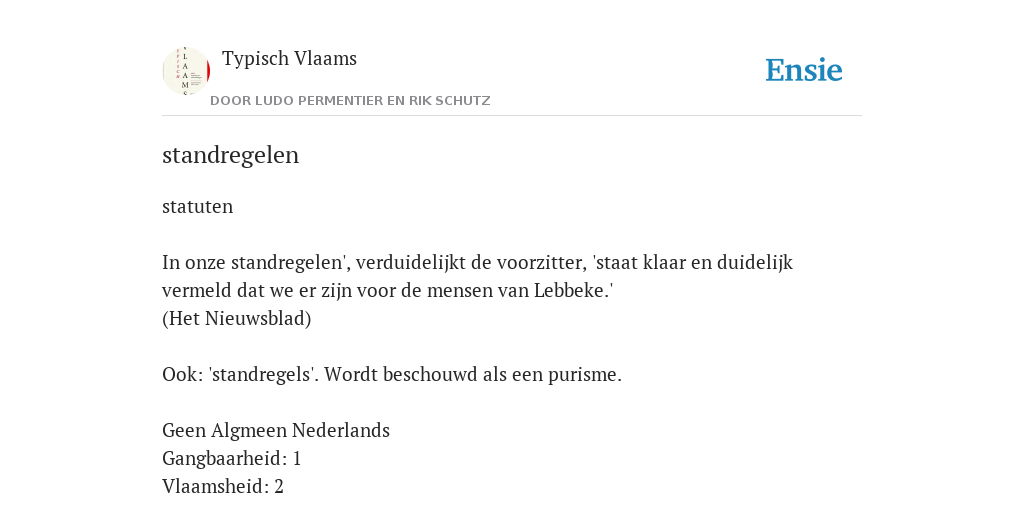Click the Typisch Vlaams round book-cover avatar
Screen dimensions: 1024x512
pyautogui.click(x=186, y=71)
